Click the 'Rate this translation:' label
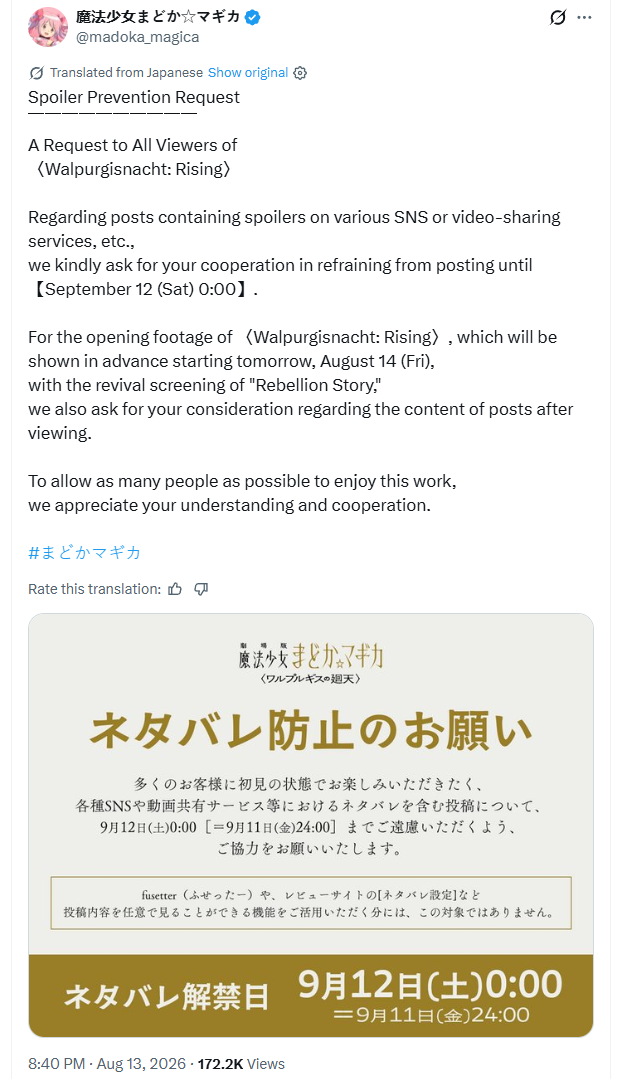Viewport: 617px width, 1079px height. tap(95, 589)
